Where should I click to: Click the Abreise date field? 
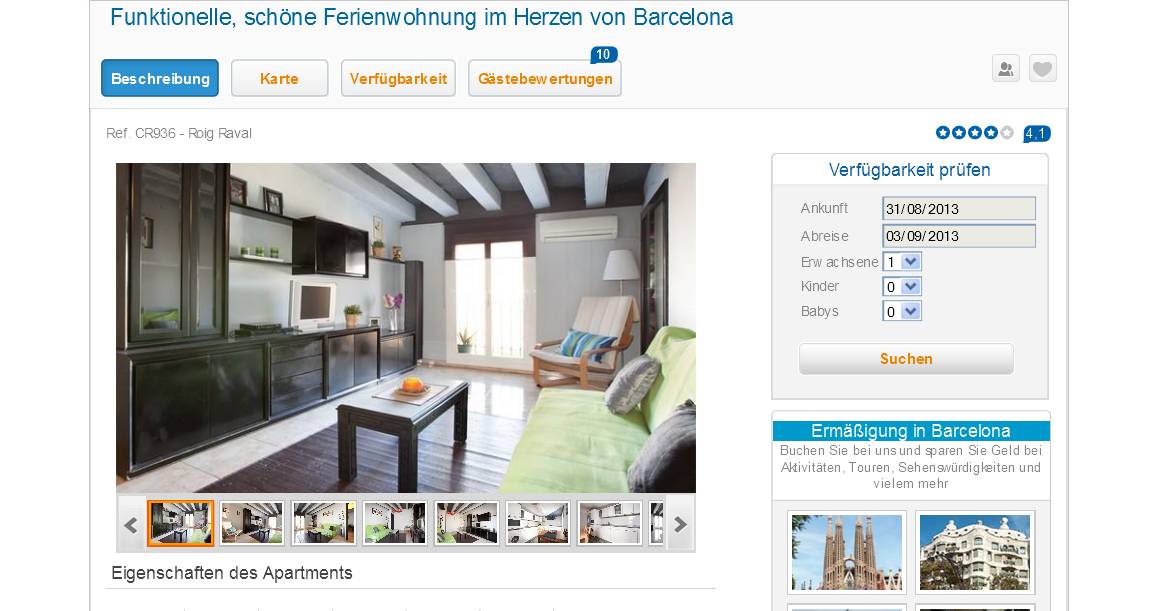959,236
